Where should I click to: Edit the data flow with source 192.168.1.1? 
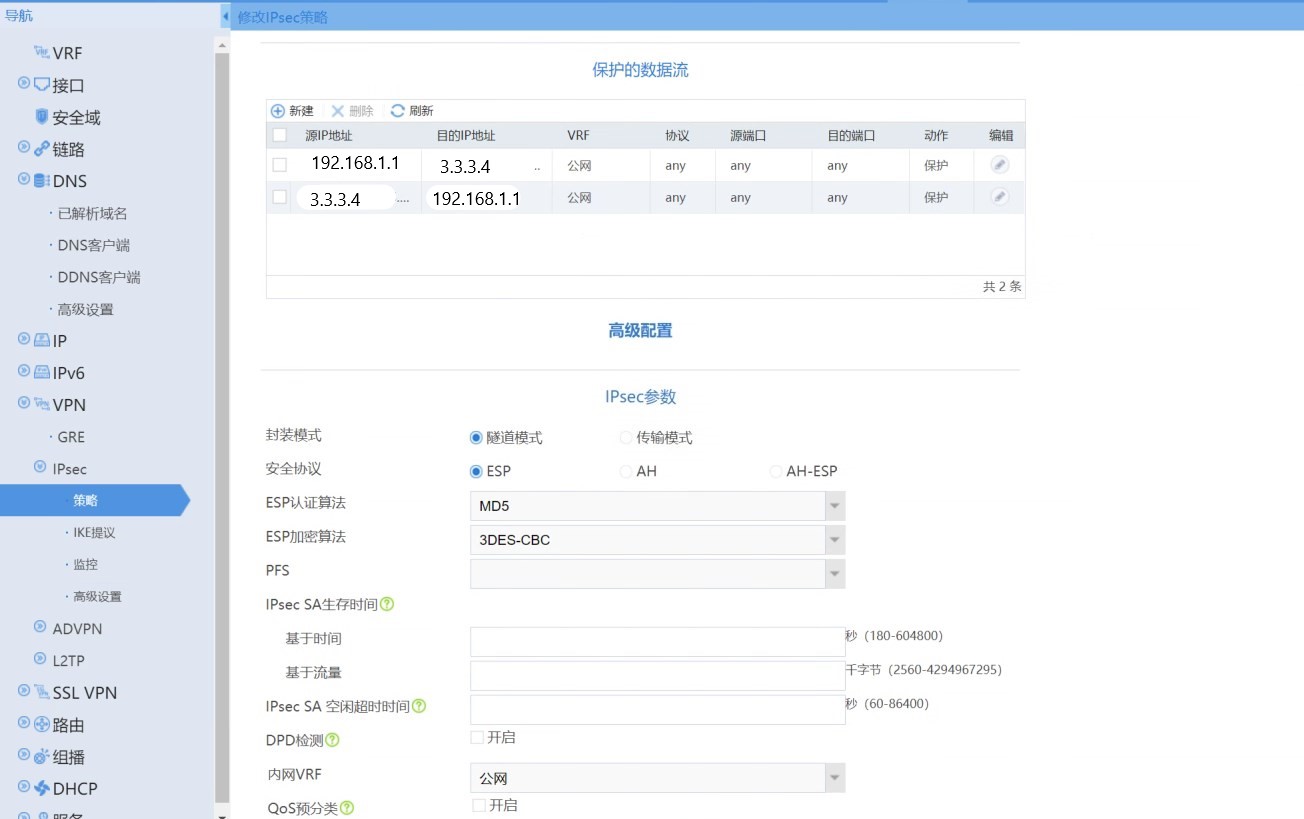click(x=999, y=165)
